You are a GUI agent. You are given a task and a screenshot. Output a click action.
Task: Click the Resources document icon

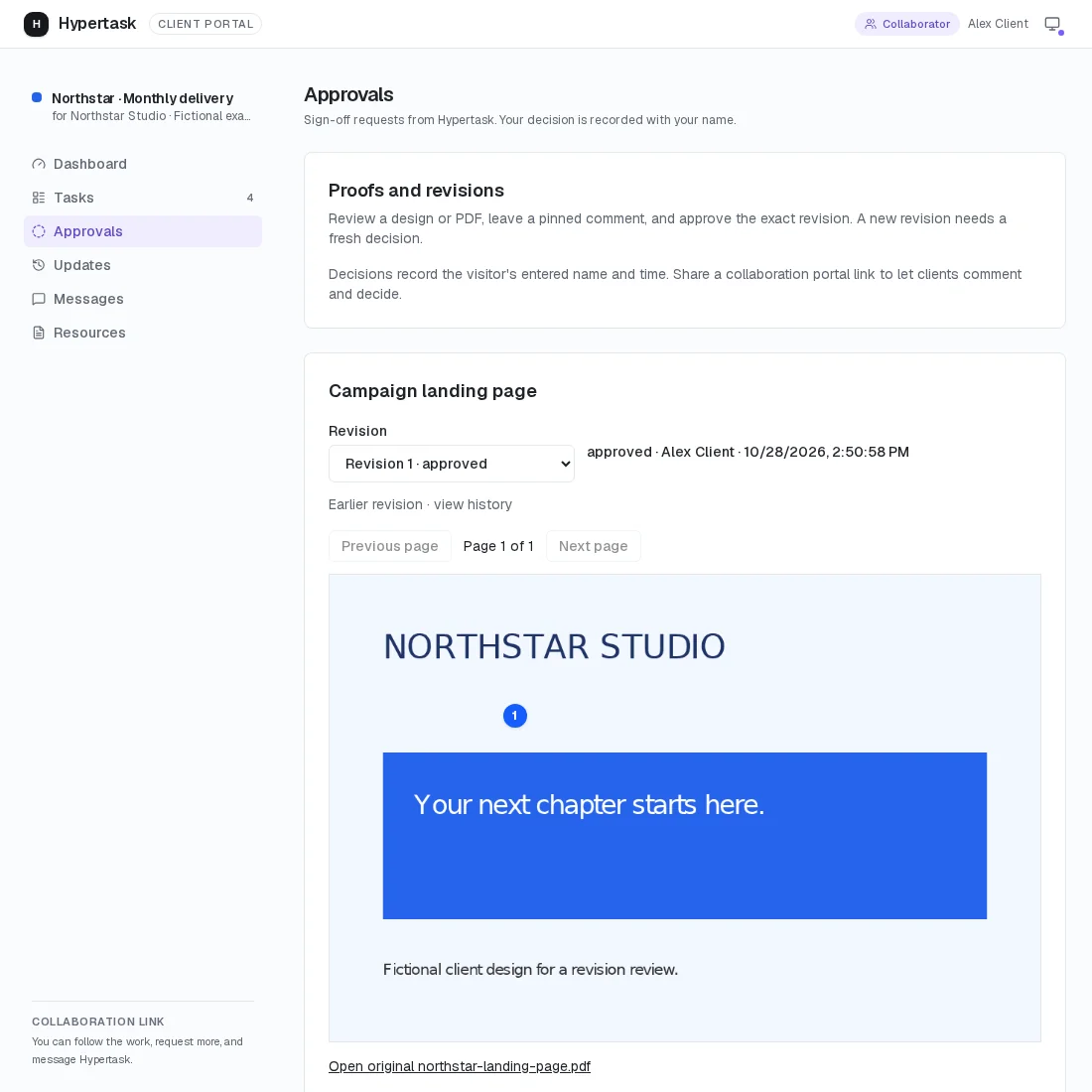39,333
